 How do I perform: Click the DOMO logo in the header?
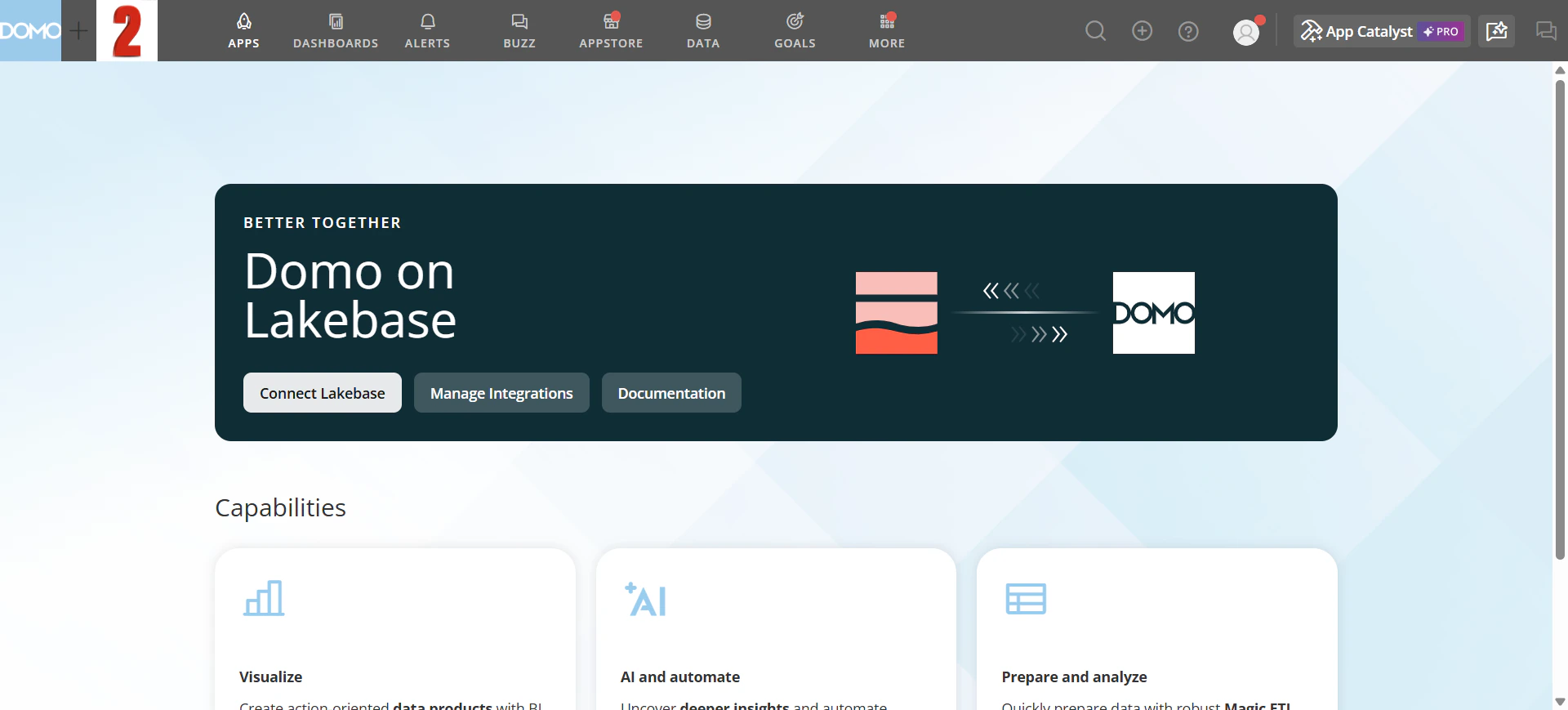point(30,30)
